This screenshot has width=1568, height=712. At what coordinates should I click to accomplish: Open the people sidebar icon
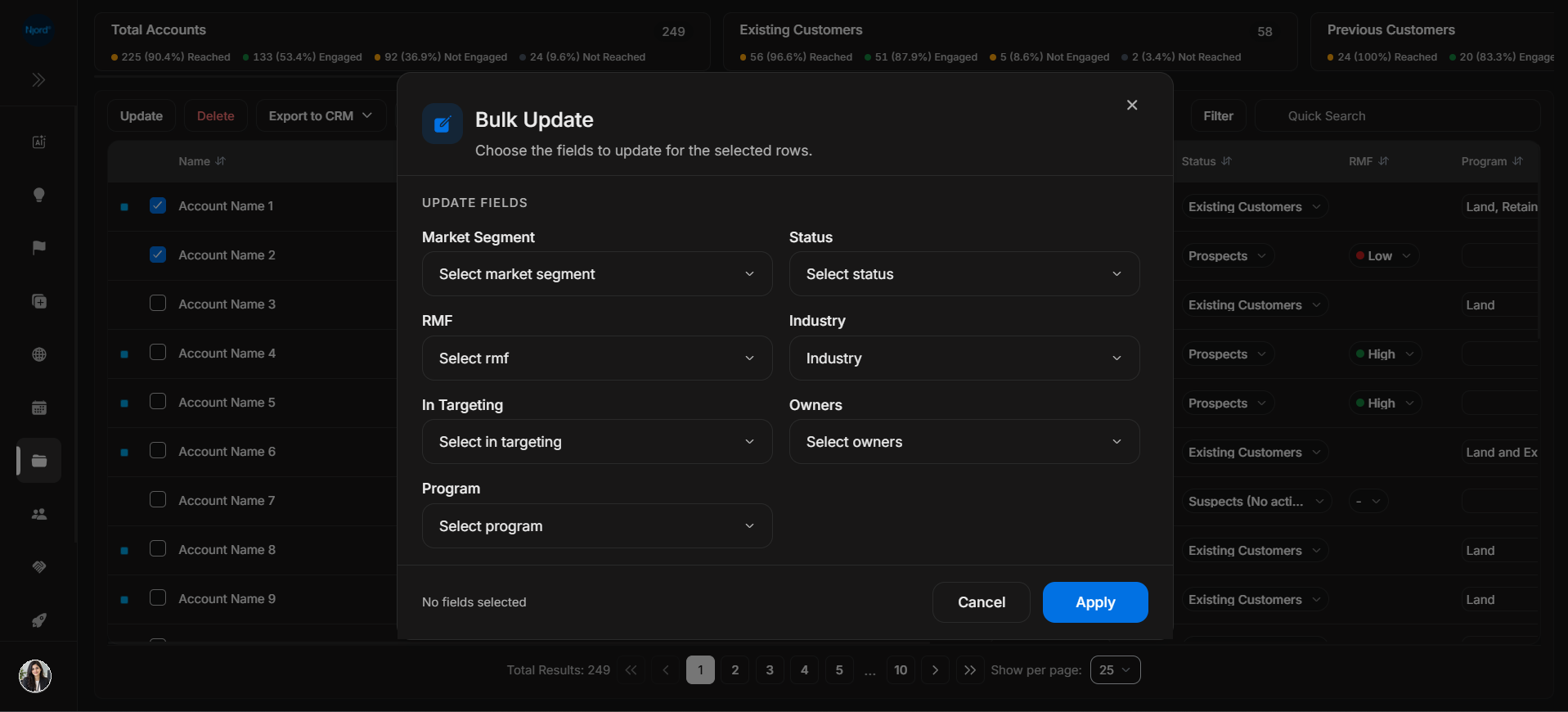tap(38, 514)
